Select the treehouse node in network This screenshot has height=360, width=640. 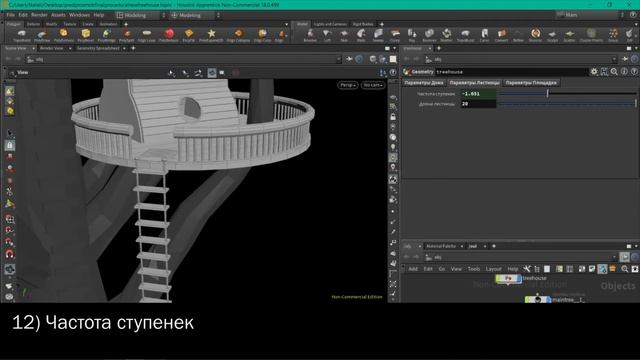[x=508, y=279]
